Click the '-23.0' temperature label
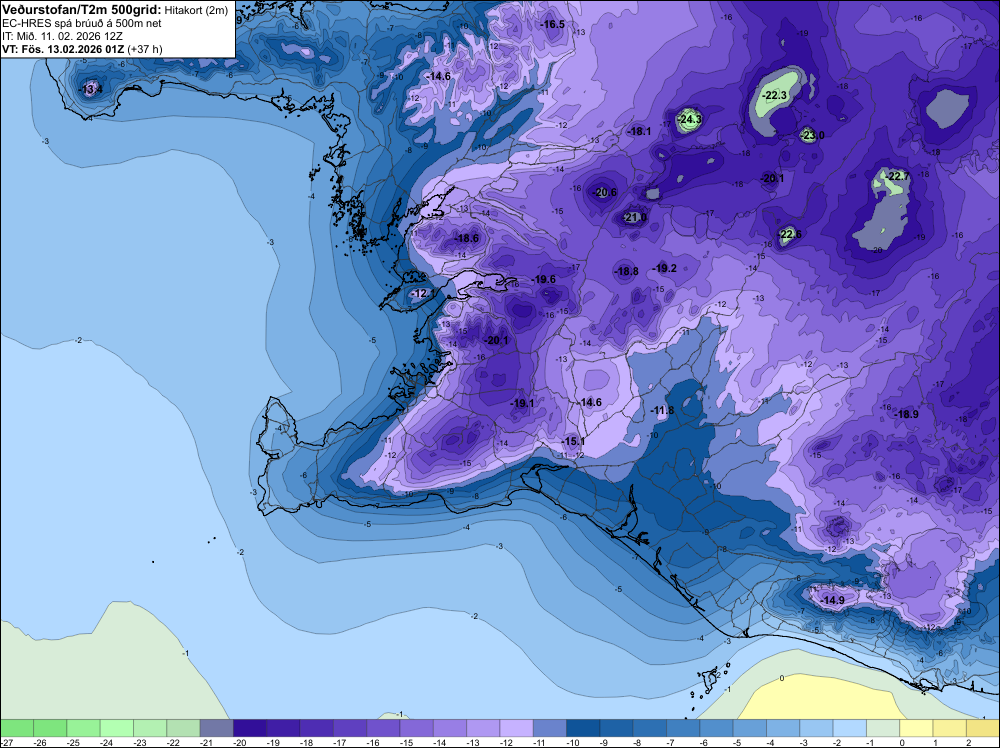 click(812, 135)
